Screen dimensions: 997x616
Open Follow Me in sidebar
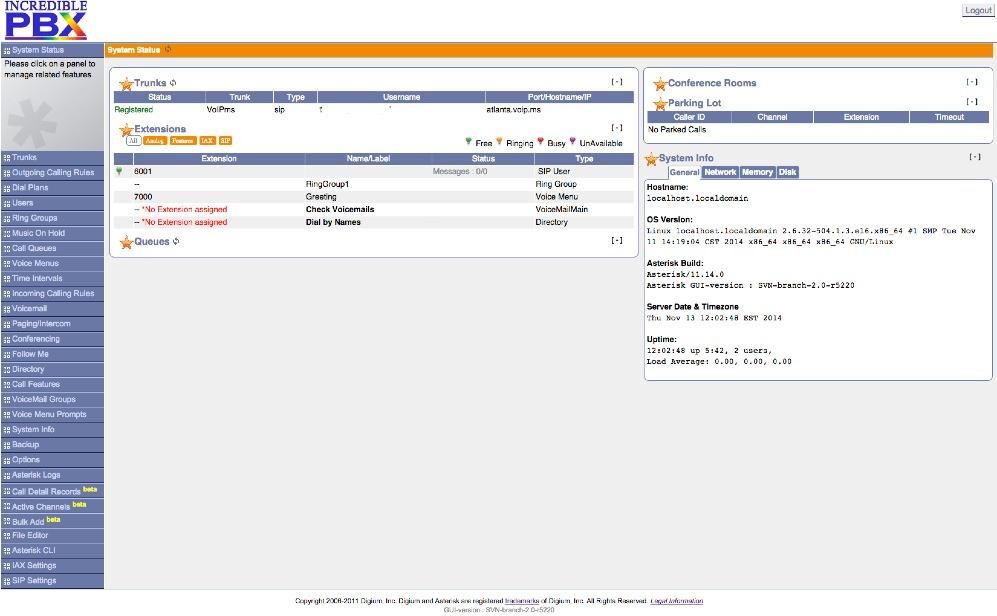point(52,354)
